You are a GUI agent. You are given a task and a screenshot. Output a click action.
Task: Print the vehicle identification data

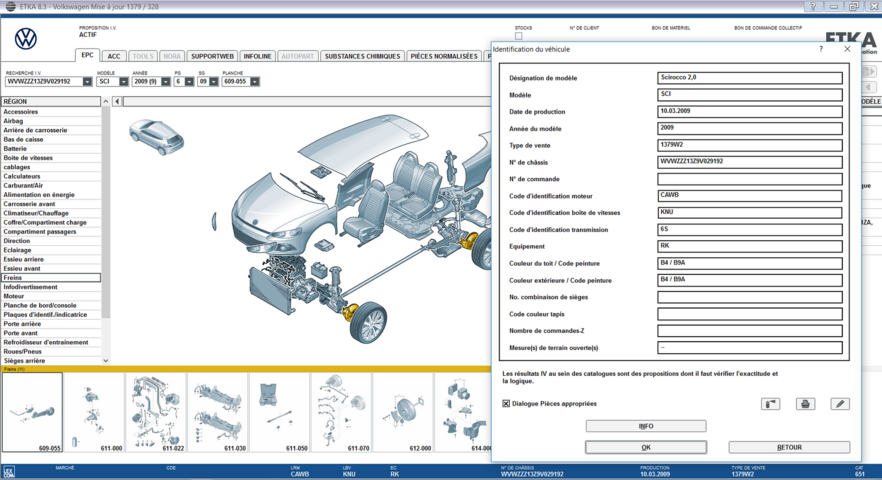point(805,403)
